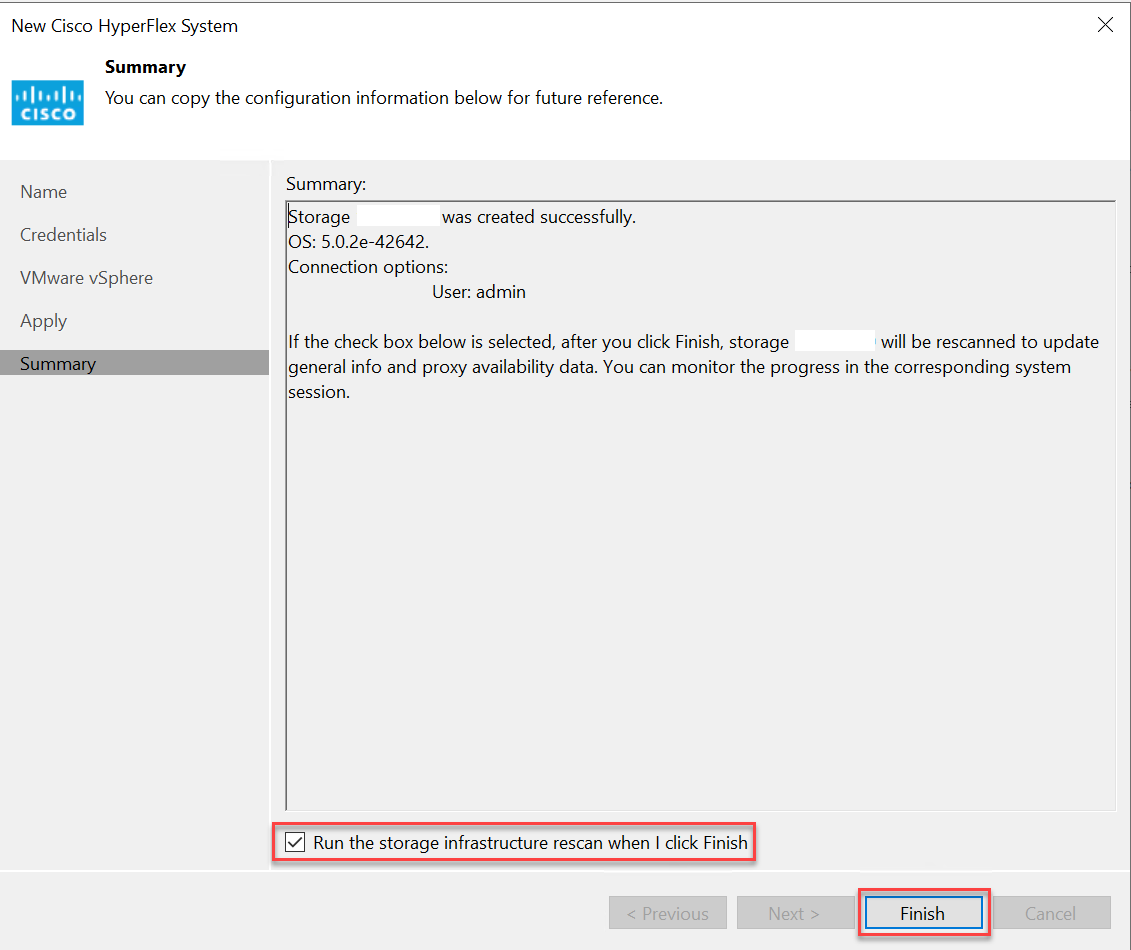Navigate to the VMware vSphere step
Viewport: 1131px width, 950px height.
[86, 277]
